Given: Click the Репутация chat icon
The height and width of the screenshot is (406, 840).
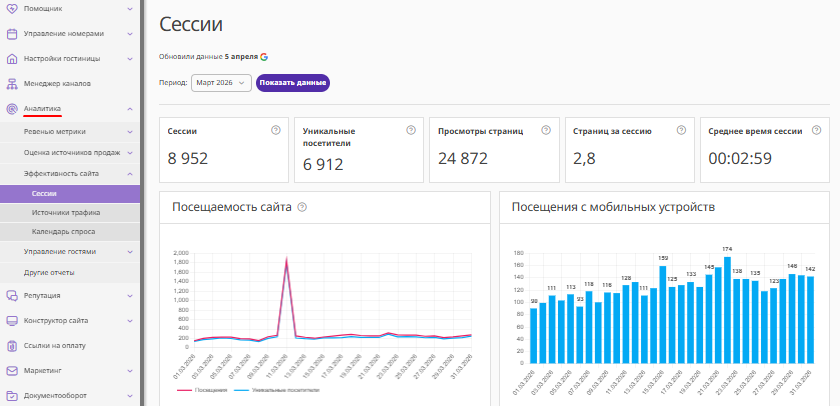Looking at the screenshot, I should [x=12, y=295].
